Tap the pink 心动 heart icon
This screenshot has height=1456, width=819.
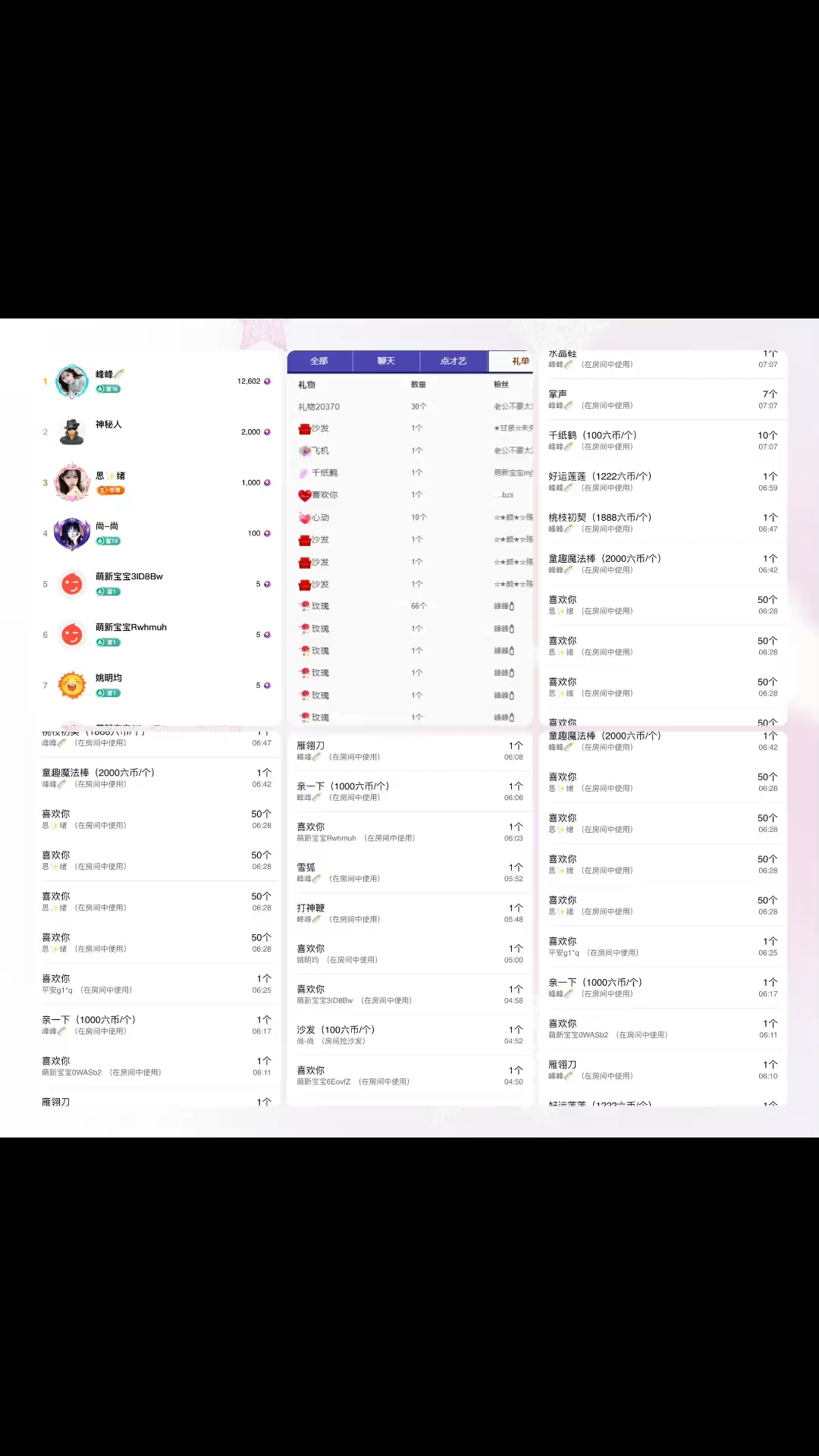tap(305, 518)
